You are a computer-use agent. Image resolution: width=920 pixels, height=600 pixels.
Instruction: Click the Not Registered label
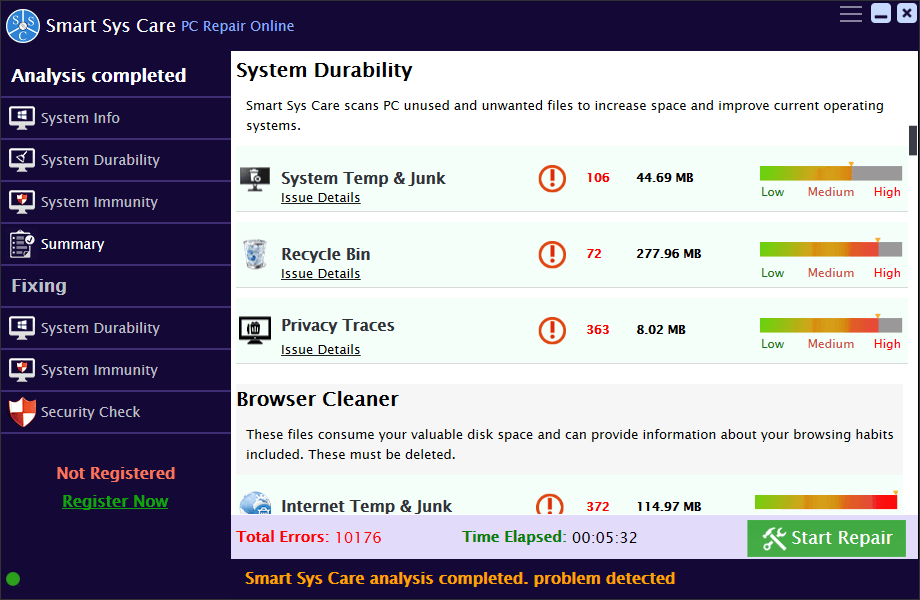pos(116,473)
